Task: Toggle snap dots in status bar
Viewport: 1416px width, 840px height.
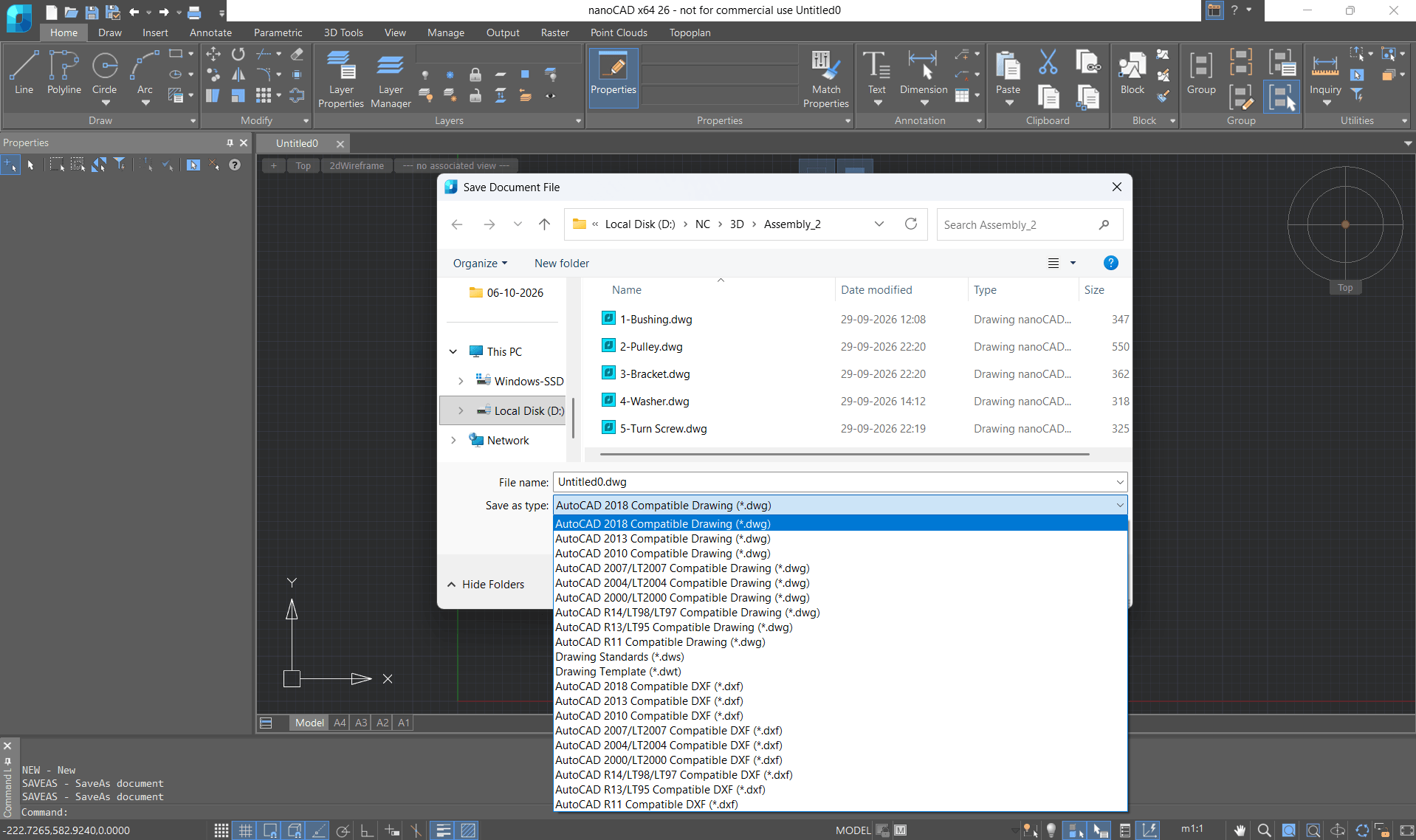Action: 221,830
